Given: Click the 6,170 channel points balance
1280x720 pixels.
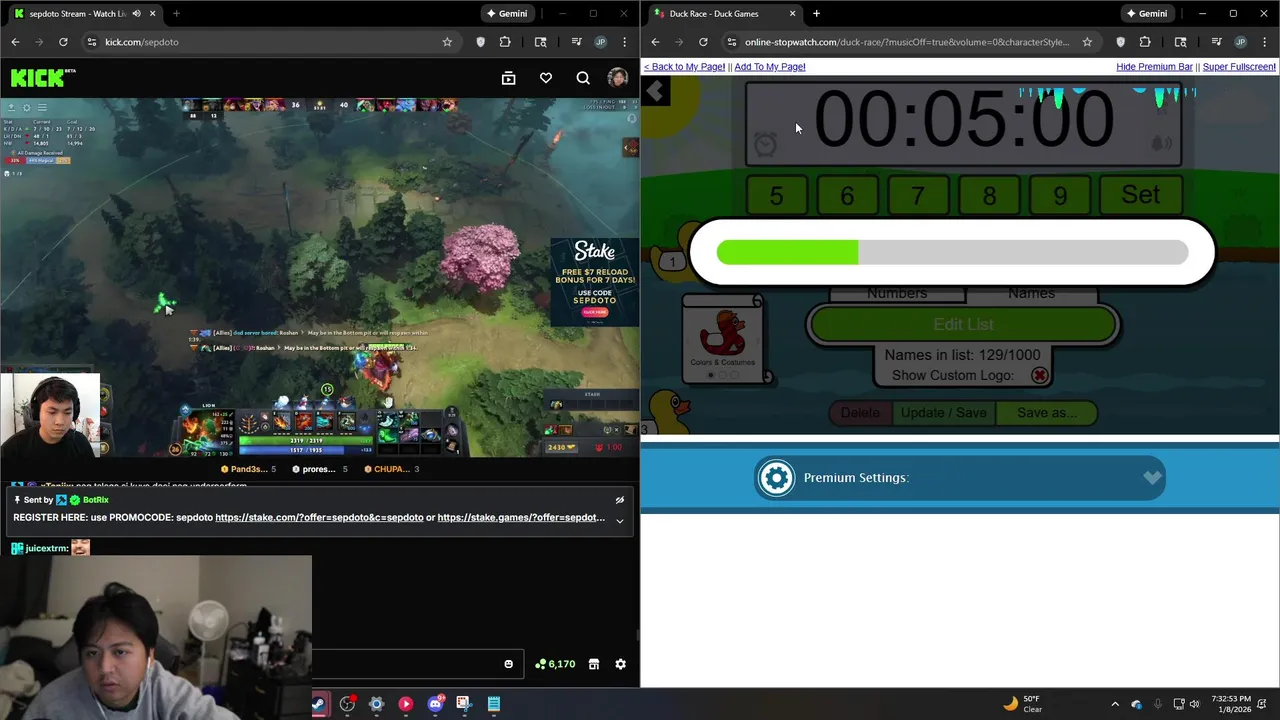Looking at the screenshot, I should pyautogui.click(x=555, y=664).
